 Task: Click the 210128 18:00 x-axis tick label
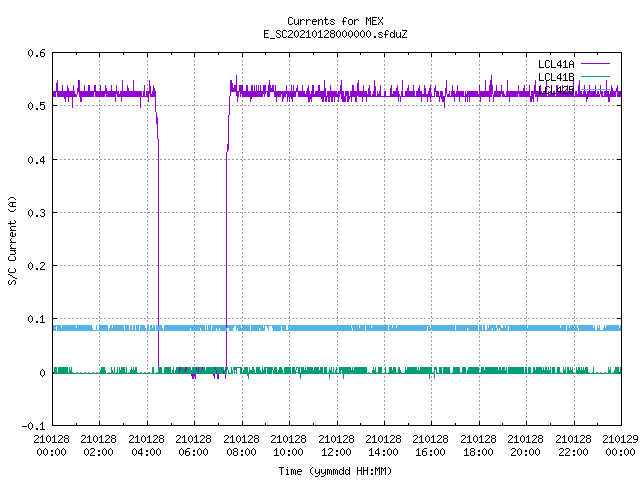478,446
